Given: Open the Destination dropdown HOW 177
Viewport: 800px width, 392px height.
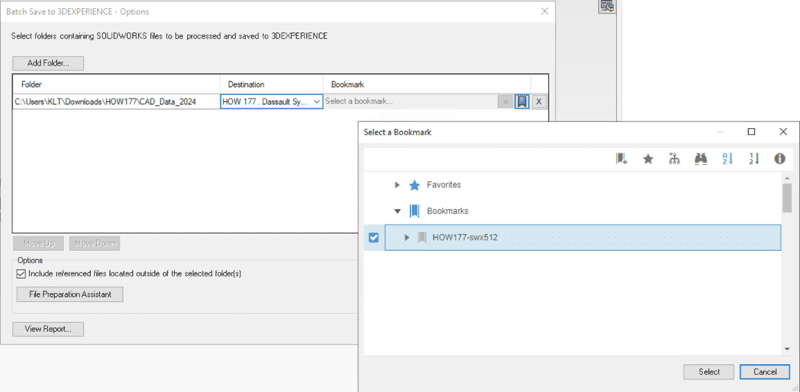Looking at the screenshot, I should (271, 102).
